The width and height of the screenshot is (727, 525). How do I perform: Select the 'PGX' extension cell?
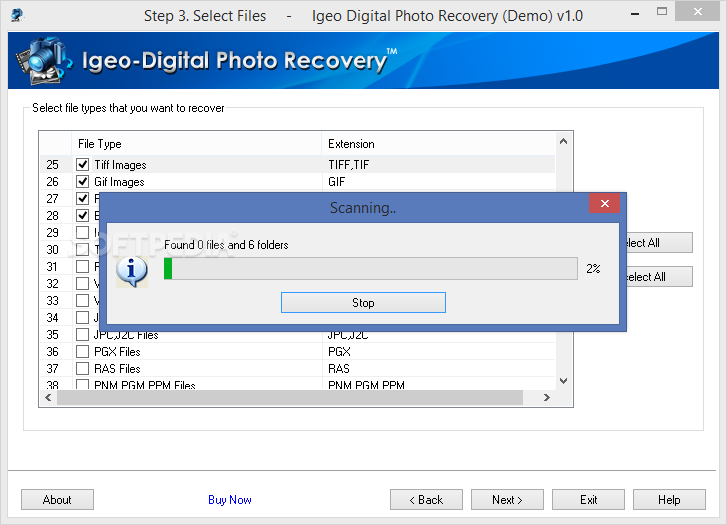point(339,352)
